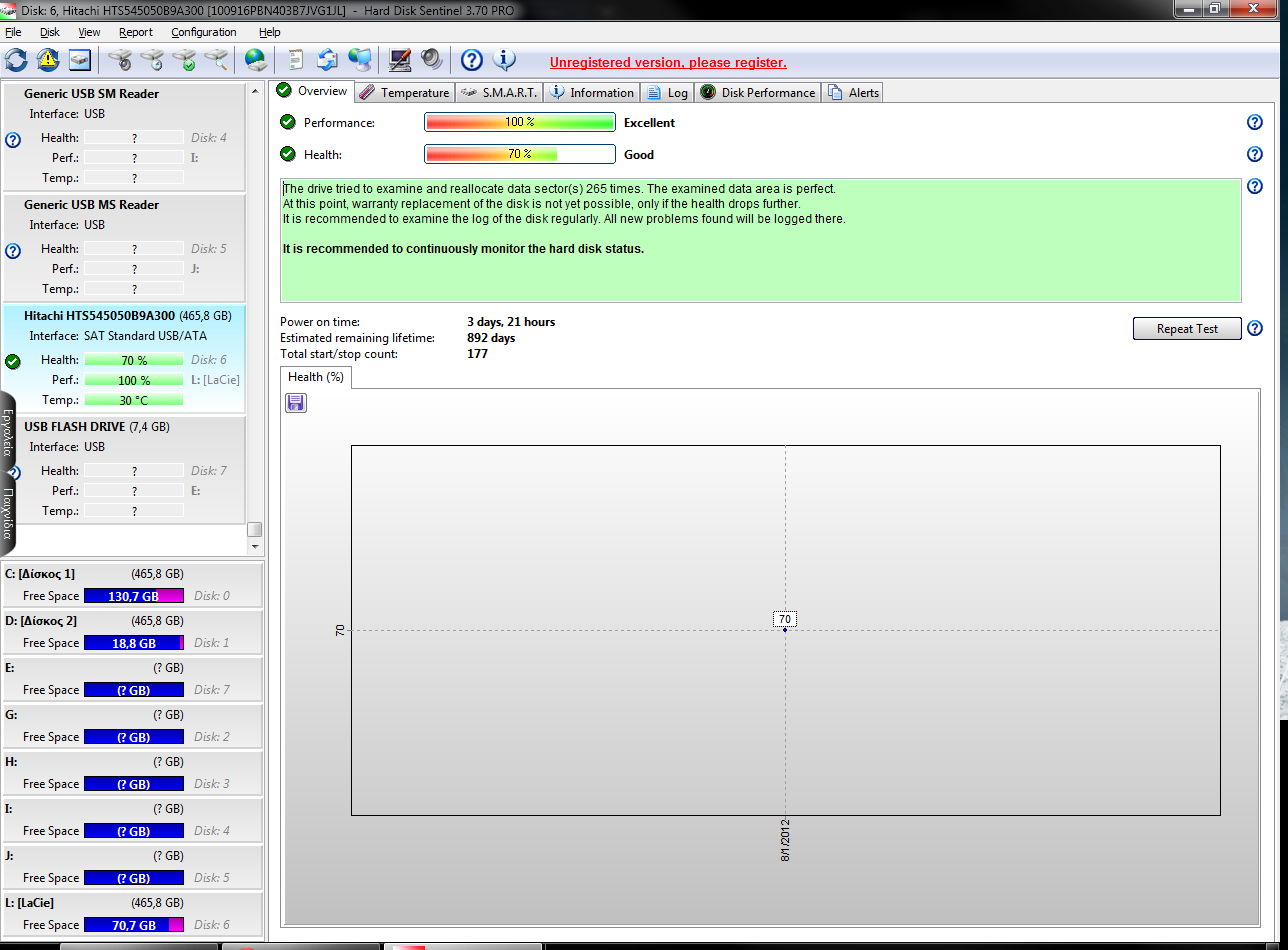Image resolution: width=1288 pixels, height=950 pixels.
Task: Click the disk with stethoscope test icon
Action: 121,60
